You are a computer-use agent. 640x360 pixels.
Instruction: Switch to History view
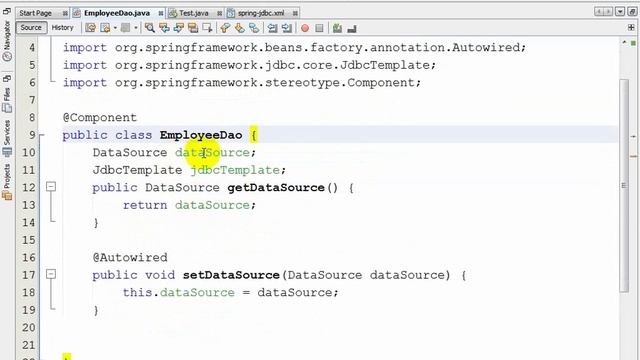pyautogui.click(x=62, y=27)
